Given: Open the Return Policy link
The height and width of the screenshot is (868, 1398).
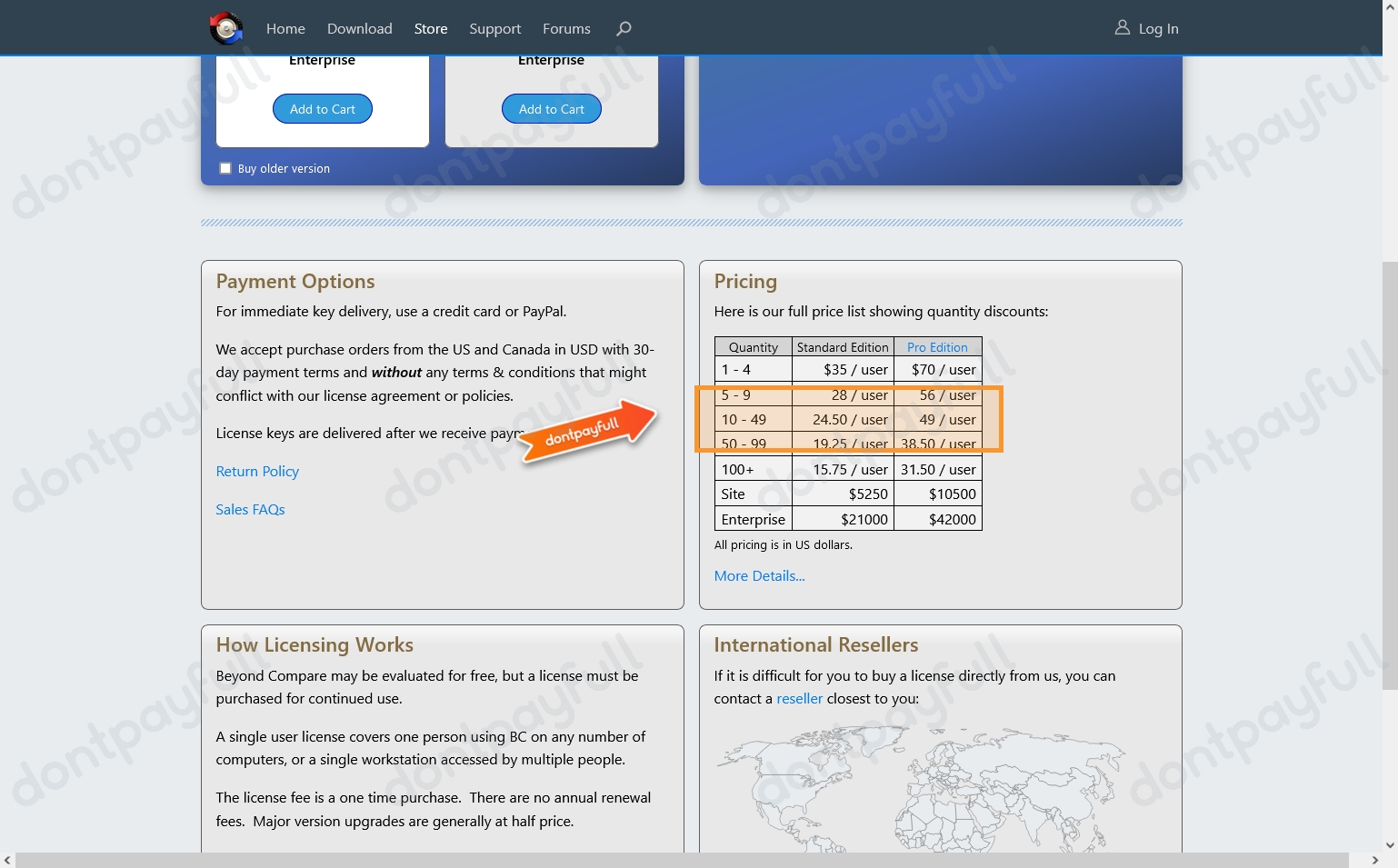Looking at the screenshot, I should (x=257, y=471).
